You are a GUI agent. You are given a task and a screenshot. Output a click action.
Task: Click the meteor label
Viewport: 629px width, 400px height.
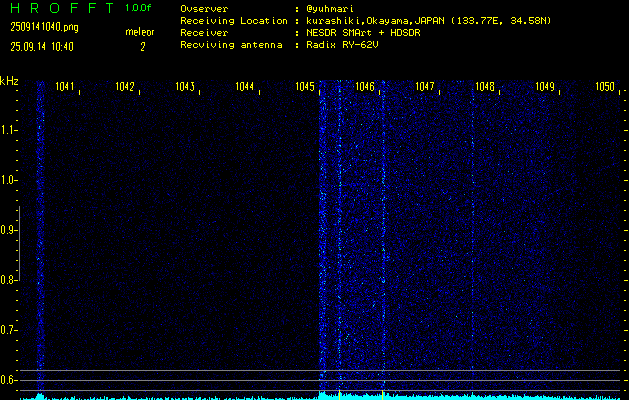point(140,32)
